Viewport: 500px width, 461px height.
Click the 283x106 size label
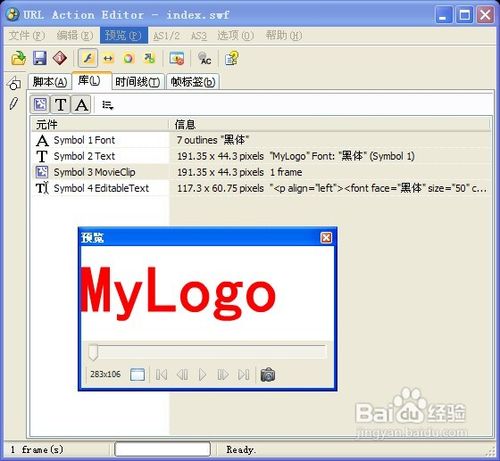point(105,374)
